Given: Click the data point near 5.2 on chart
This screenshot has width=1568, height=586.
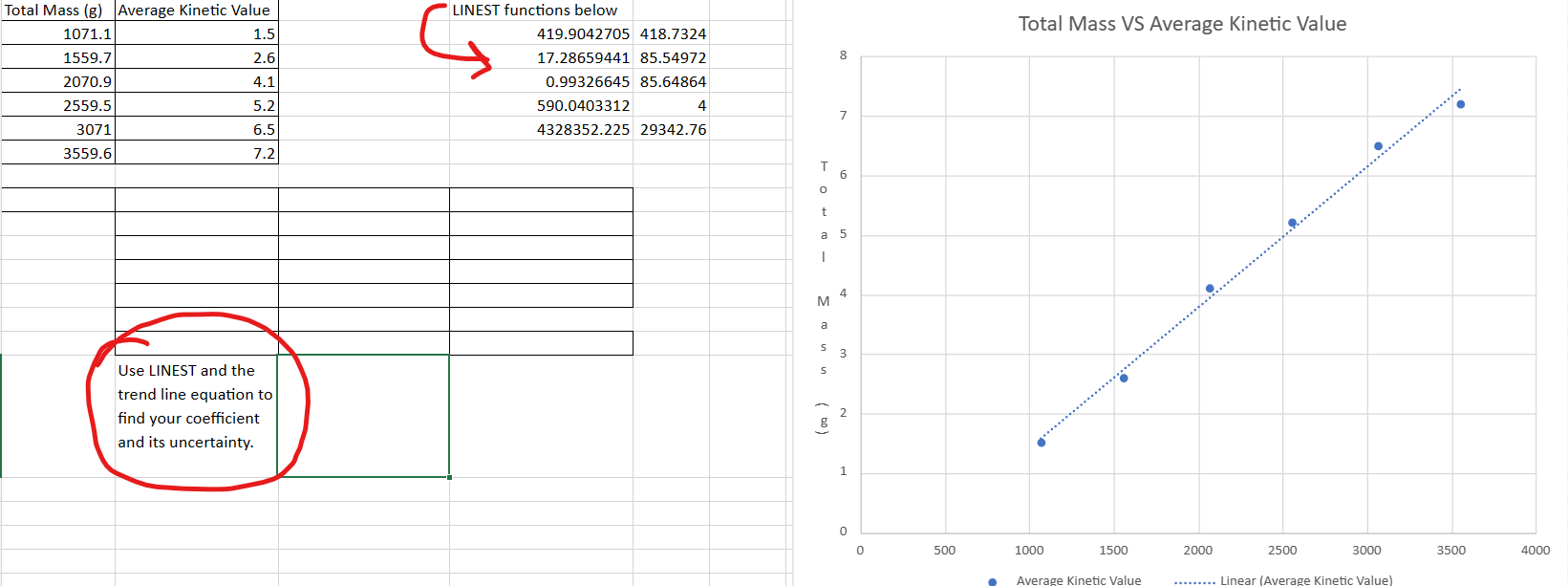Looking at the screenshot, I should coord(1292,223).
